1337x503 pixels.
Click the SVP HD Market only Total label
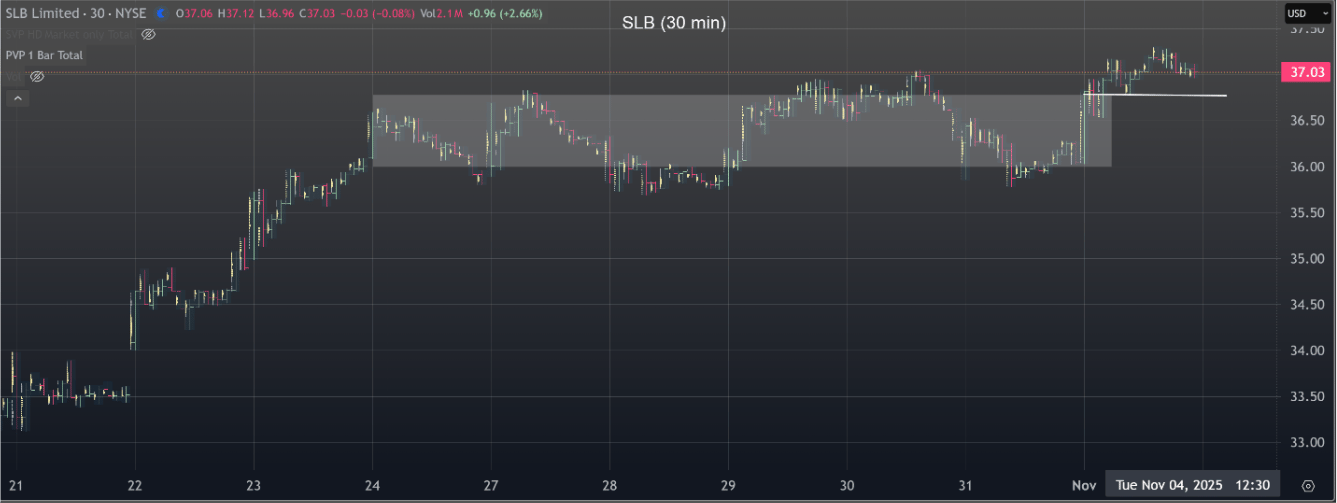coord(70,34)
